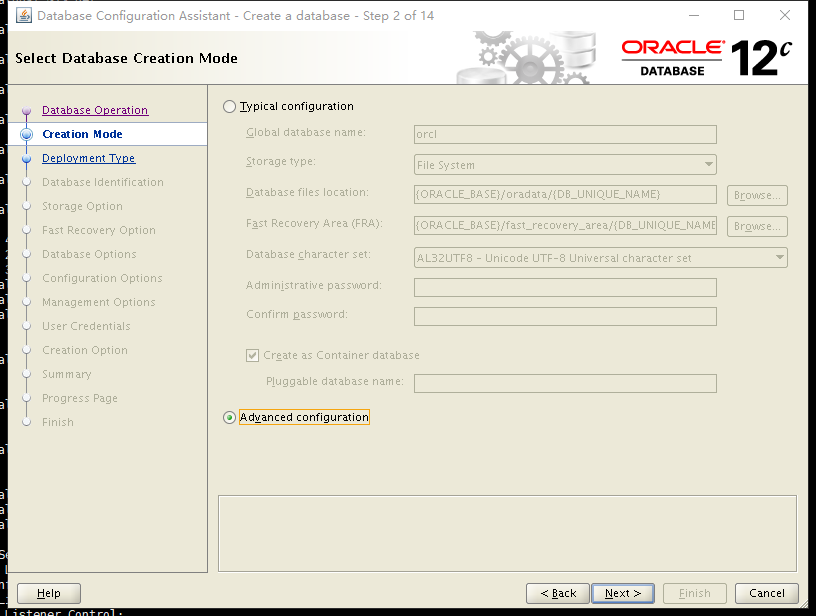Minimize the Database Configuration Assistant window

(694, 16)
